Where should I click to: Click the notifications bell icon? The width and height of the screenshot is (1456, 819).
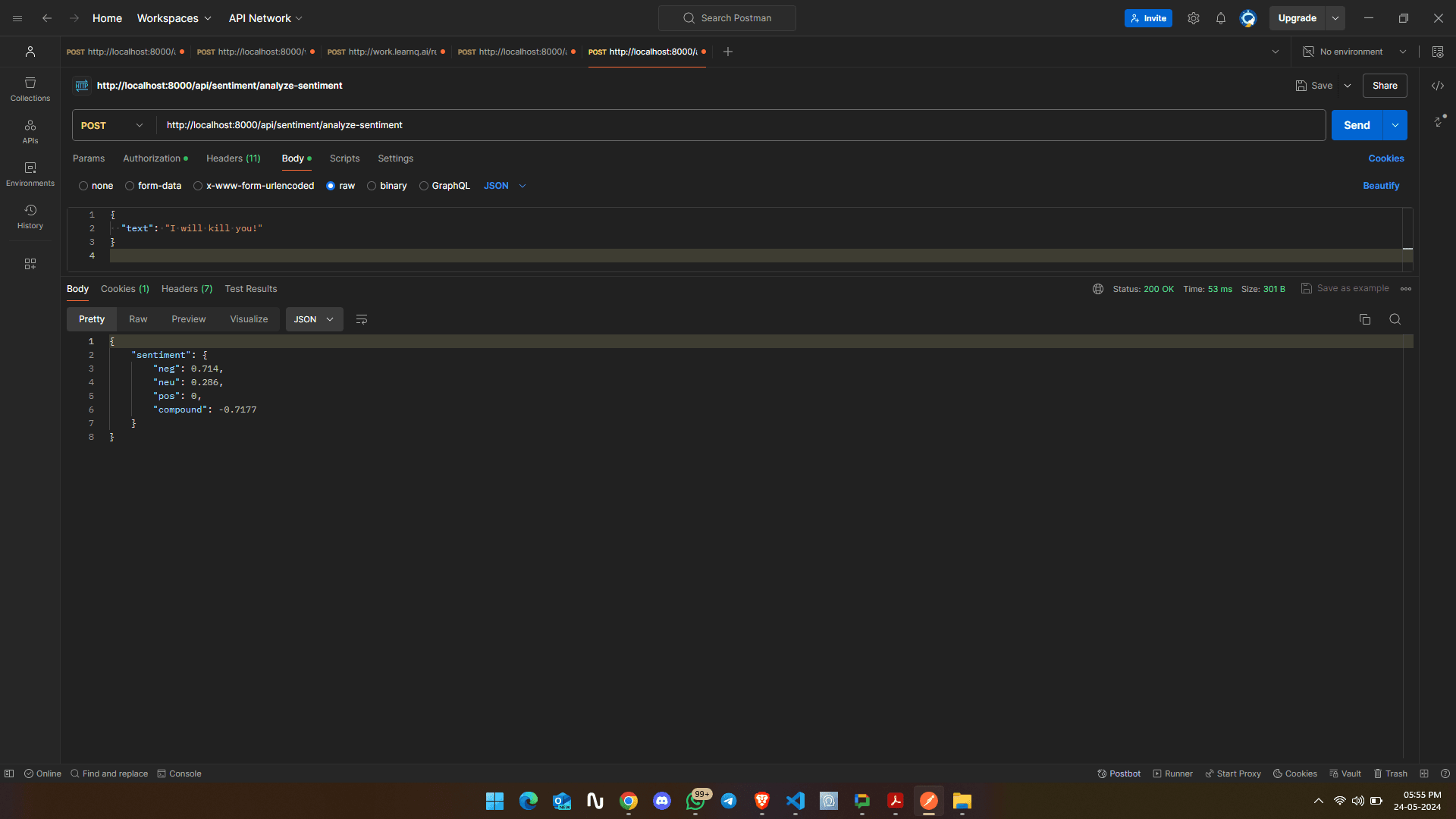1221,18
